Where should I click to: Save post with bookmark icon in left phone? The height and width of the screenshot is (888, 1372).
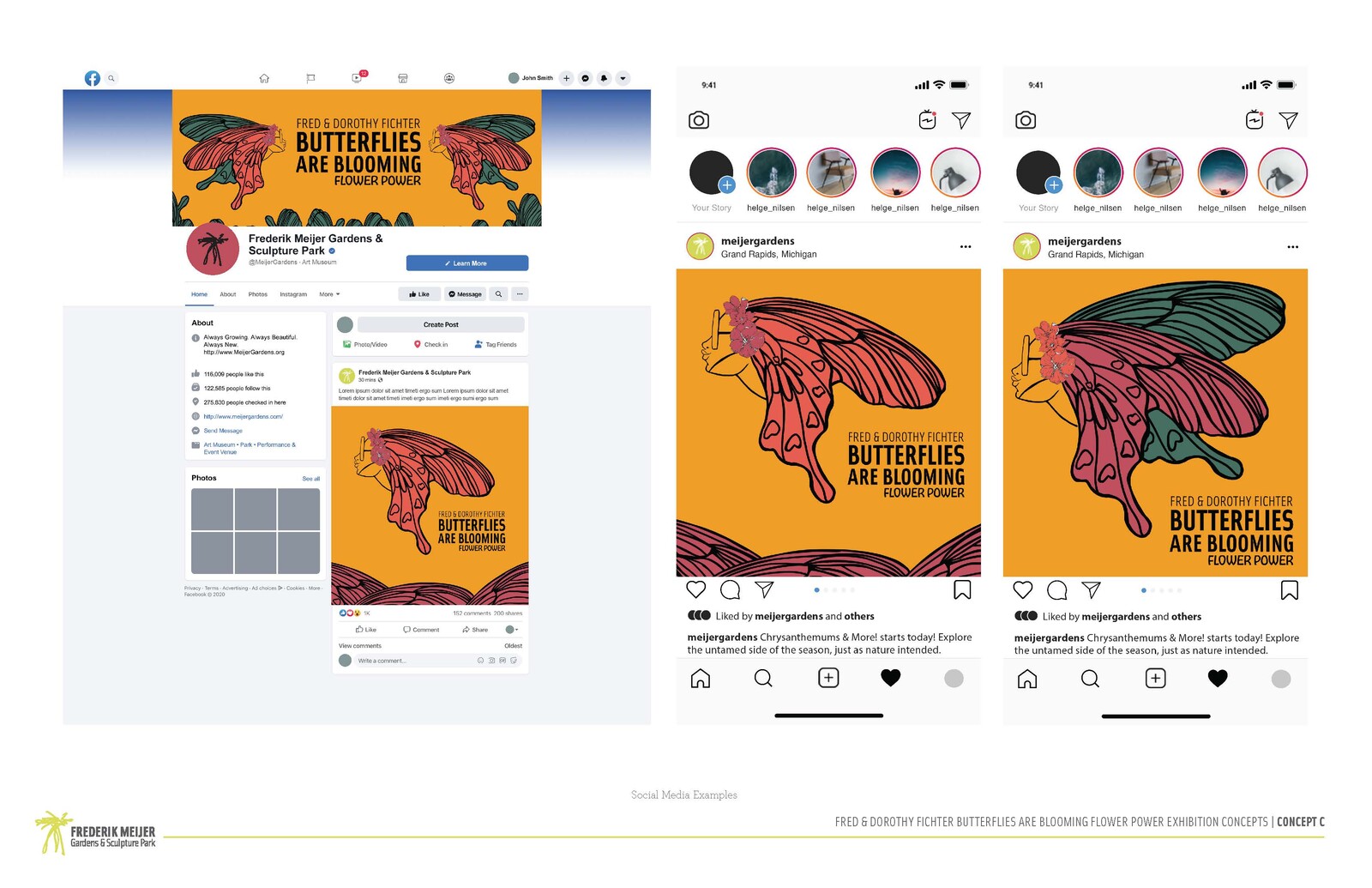coord(962,589)
